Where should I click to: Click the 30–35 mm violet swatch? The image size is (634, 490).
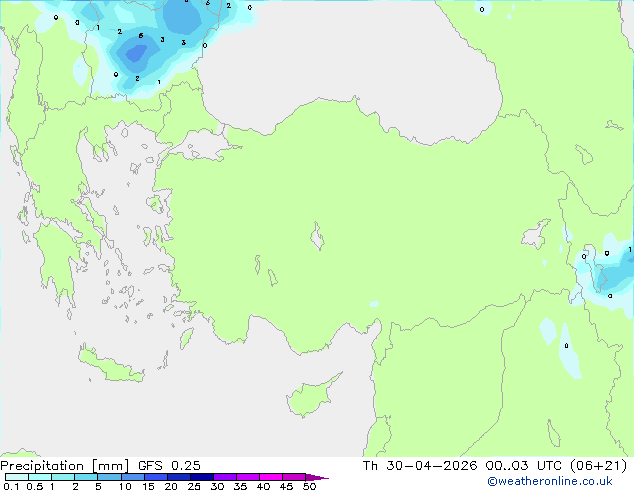(x=225, y=477)
